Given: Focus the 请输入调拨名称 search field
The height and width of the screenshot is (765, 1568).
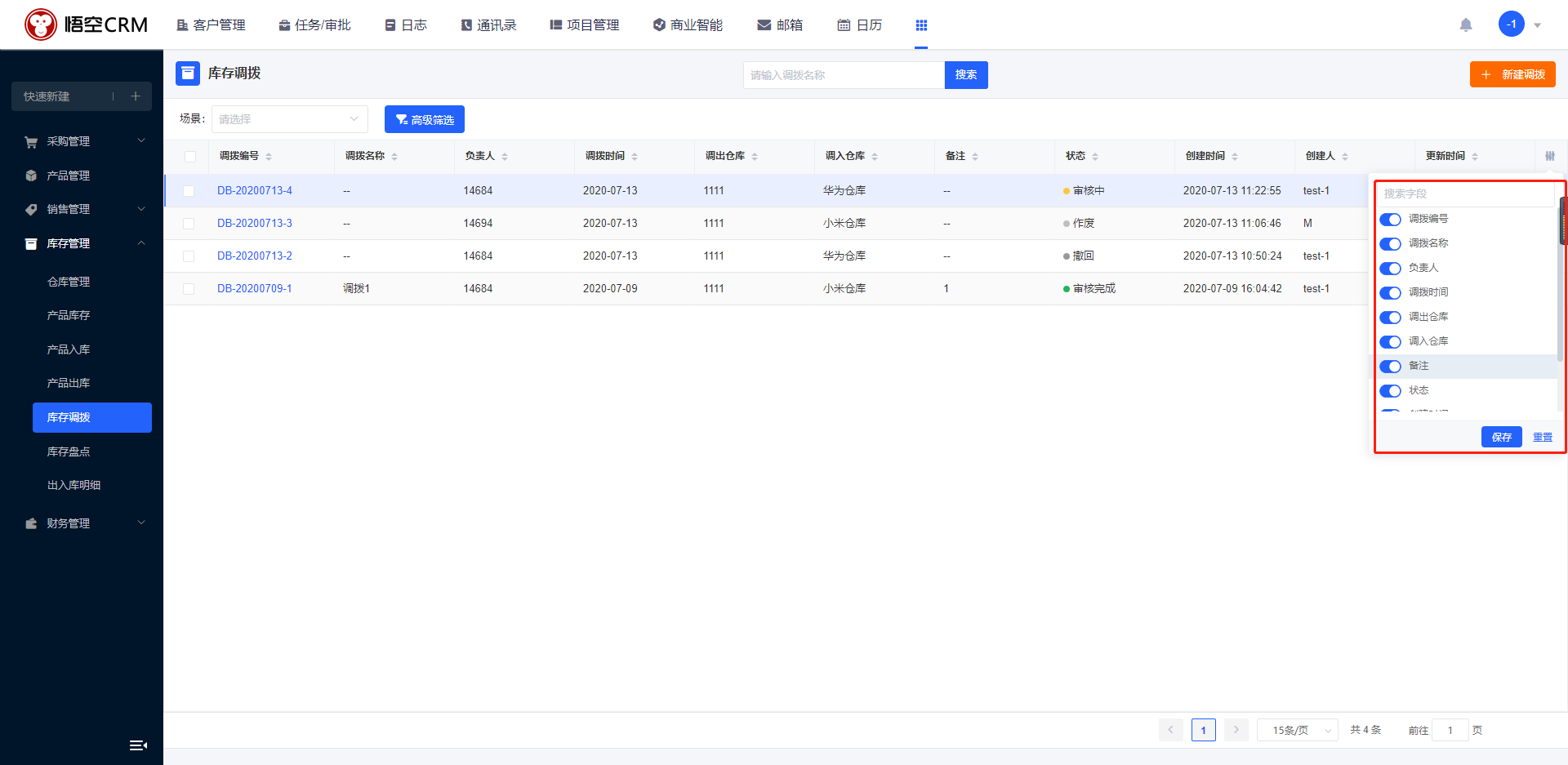Looking at the screenshot, I should click(844, 75).
